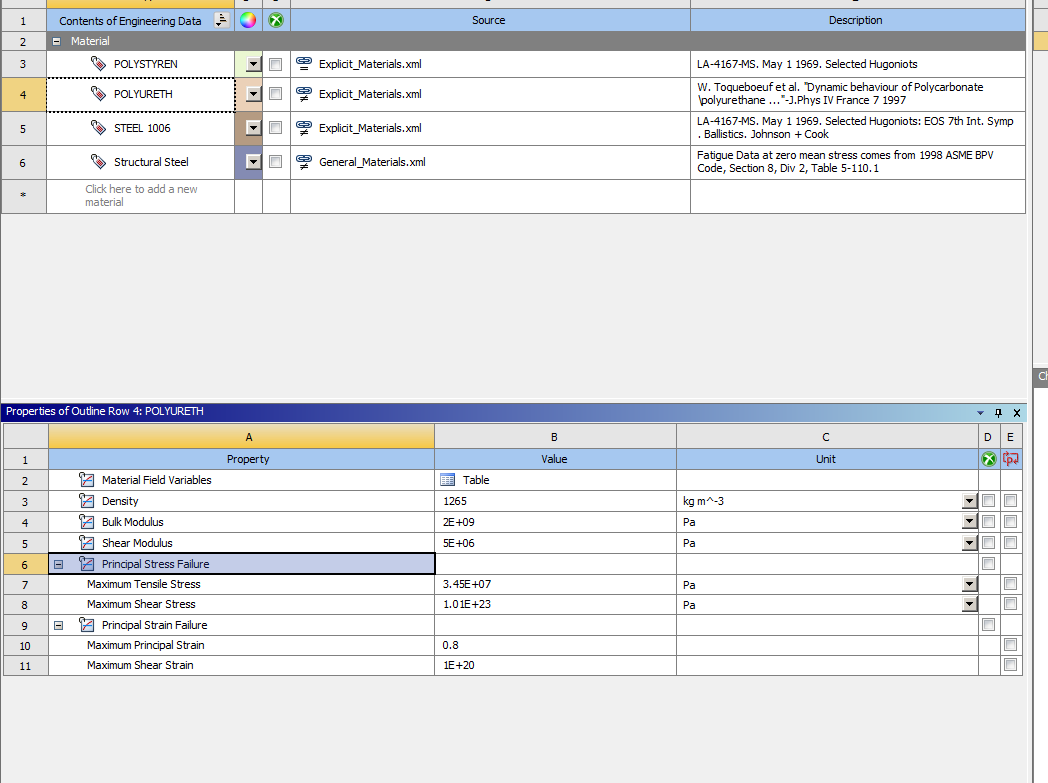Click the Bulk Modulus property icon
The image size is (1048, 783).
[86, 522]
